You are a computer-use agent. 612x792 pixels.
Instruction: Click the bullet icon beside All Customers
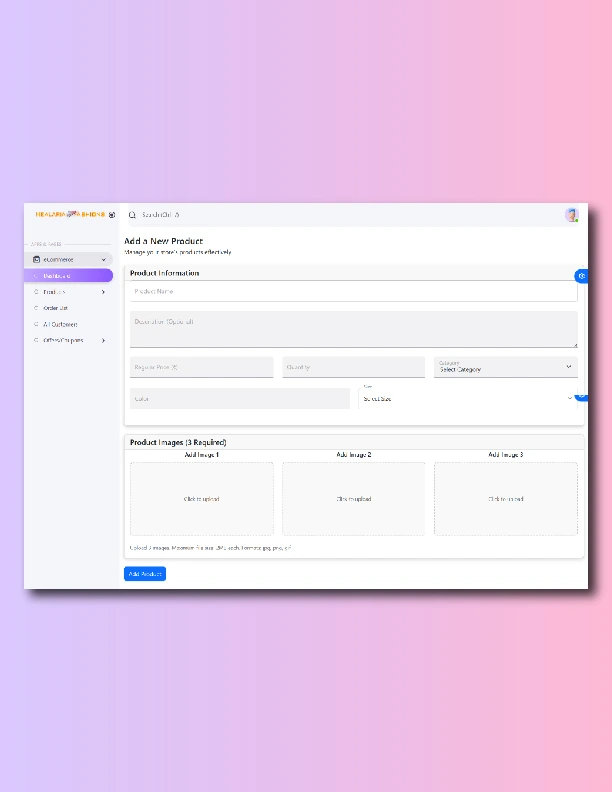[36, 324]
